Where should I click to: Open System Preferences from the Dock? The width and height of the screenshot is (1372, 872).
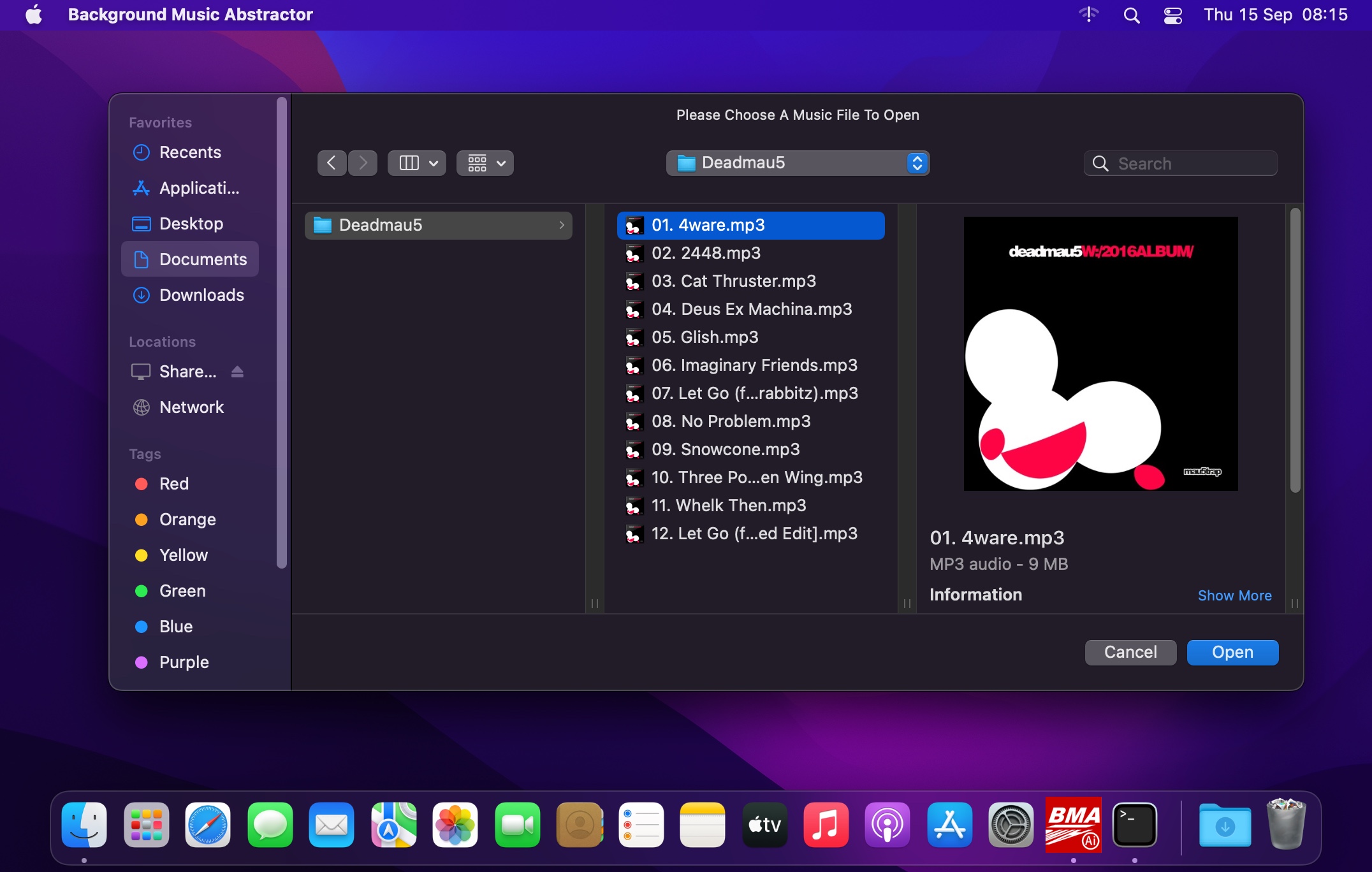(1011, 825)
